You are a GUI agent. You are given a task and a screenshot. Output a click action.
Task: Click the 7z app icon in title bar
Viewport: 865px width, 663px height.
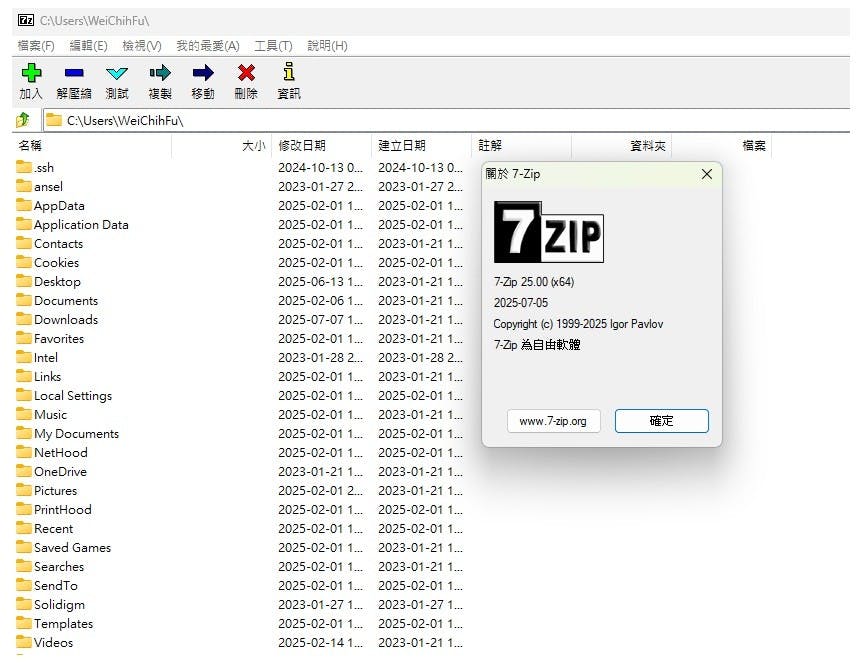coord(26,20)
